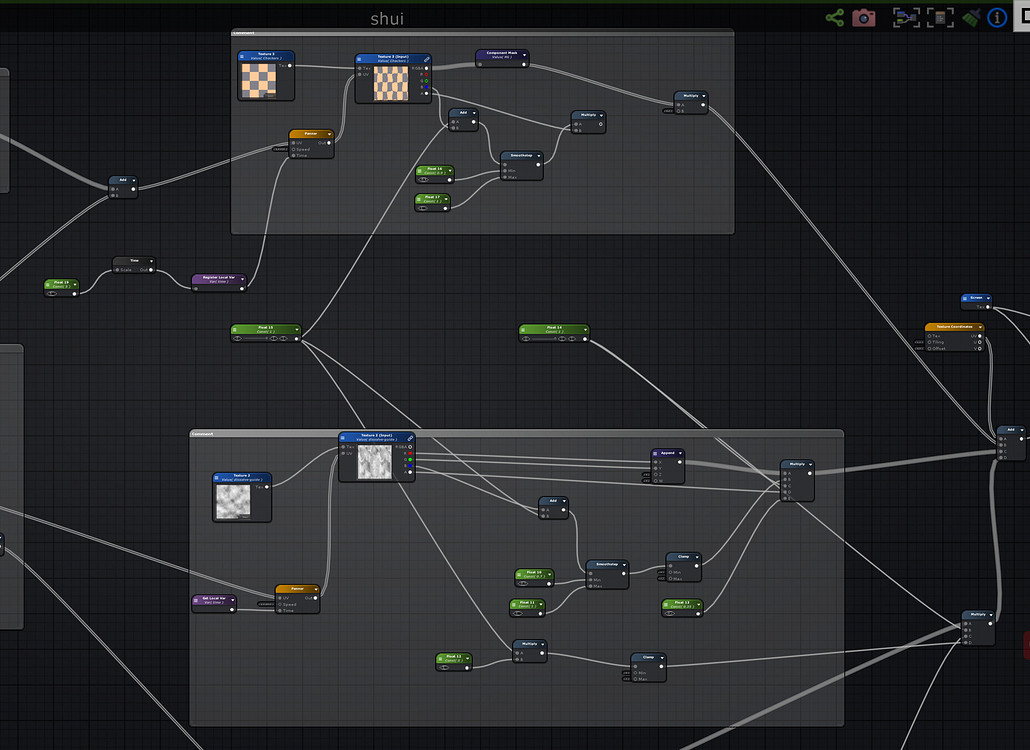Click the Out port of the lower Panner node

click(x=314, y=597)
